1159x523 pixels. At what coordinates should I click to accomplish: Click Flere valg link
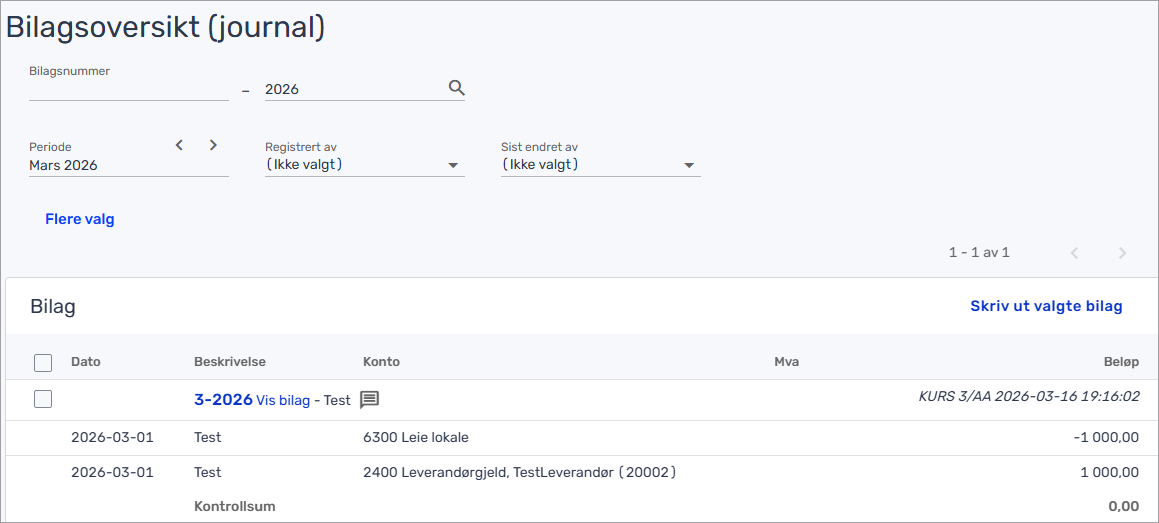click(x=80, y=219)
